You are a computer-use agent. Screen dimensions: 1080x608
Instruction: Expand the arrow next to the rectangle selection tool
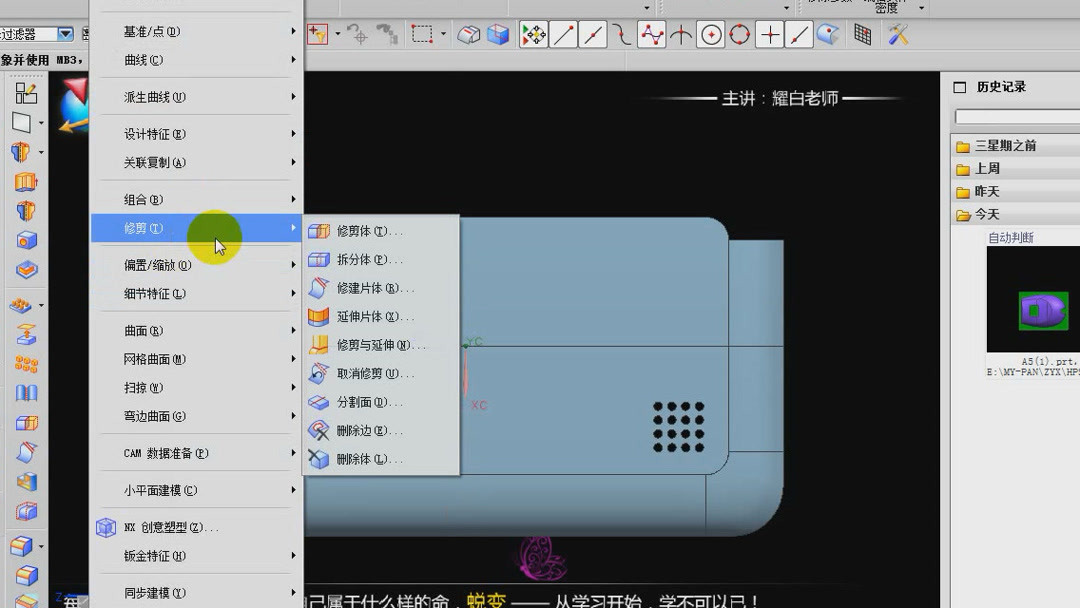pyautogui.click(x=443, y=33)
